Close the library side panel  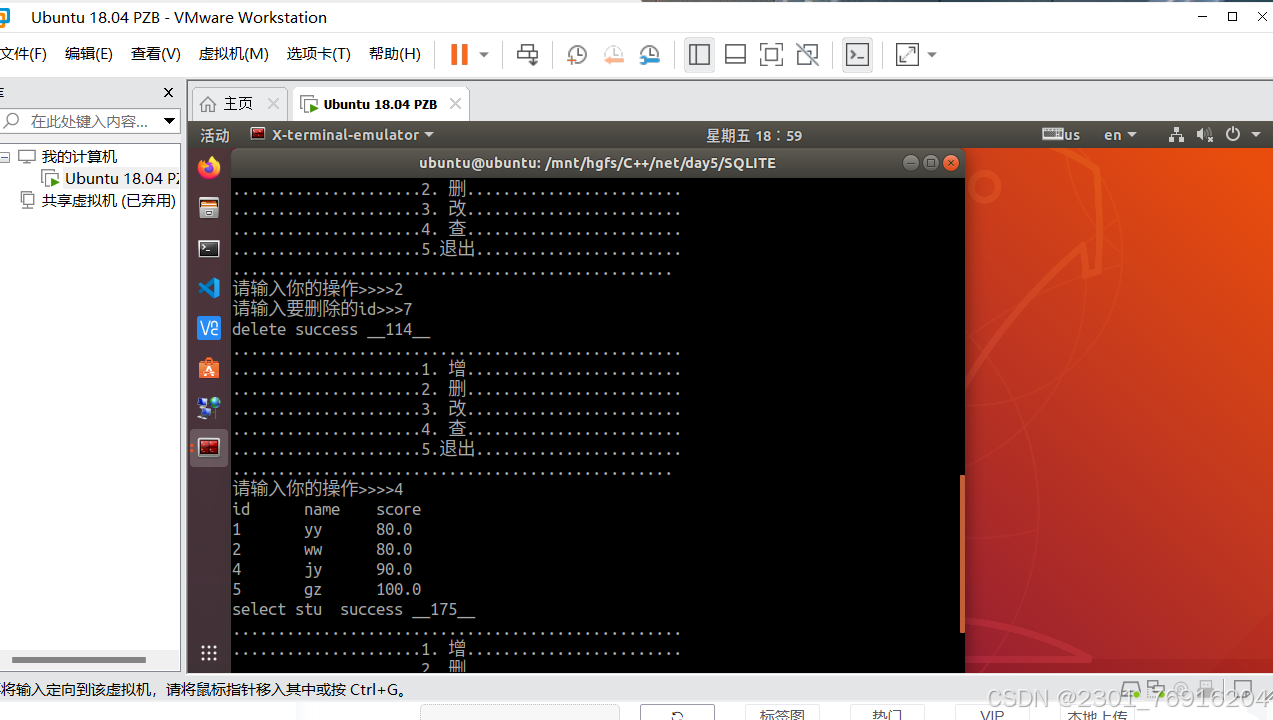[x=168, y=92]
